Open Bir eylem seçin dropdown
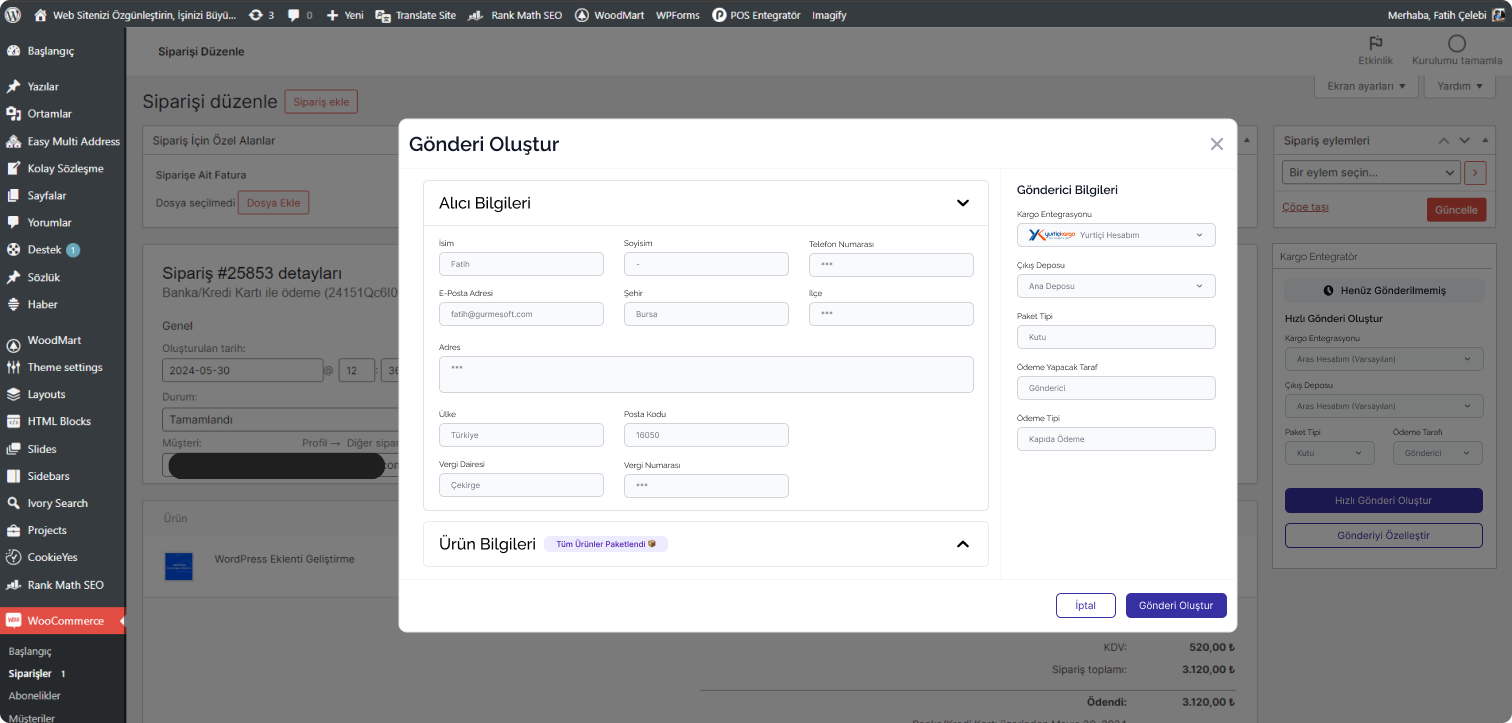Image resolution: width=1512 pixels, height=723 pixels. tap(1371, 173)
